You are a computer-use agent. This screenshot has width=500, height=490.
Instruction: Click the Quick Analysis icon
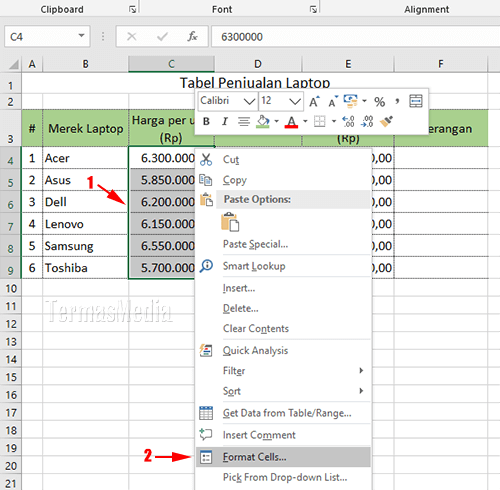(x=206, y=350)
